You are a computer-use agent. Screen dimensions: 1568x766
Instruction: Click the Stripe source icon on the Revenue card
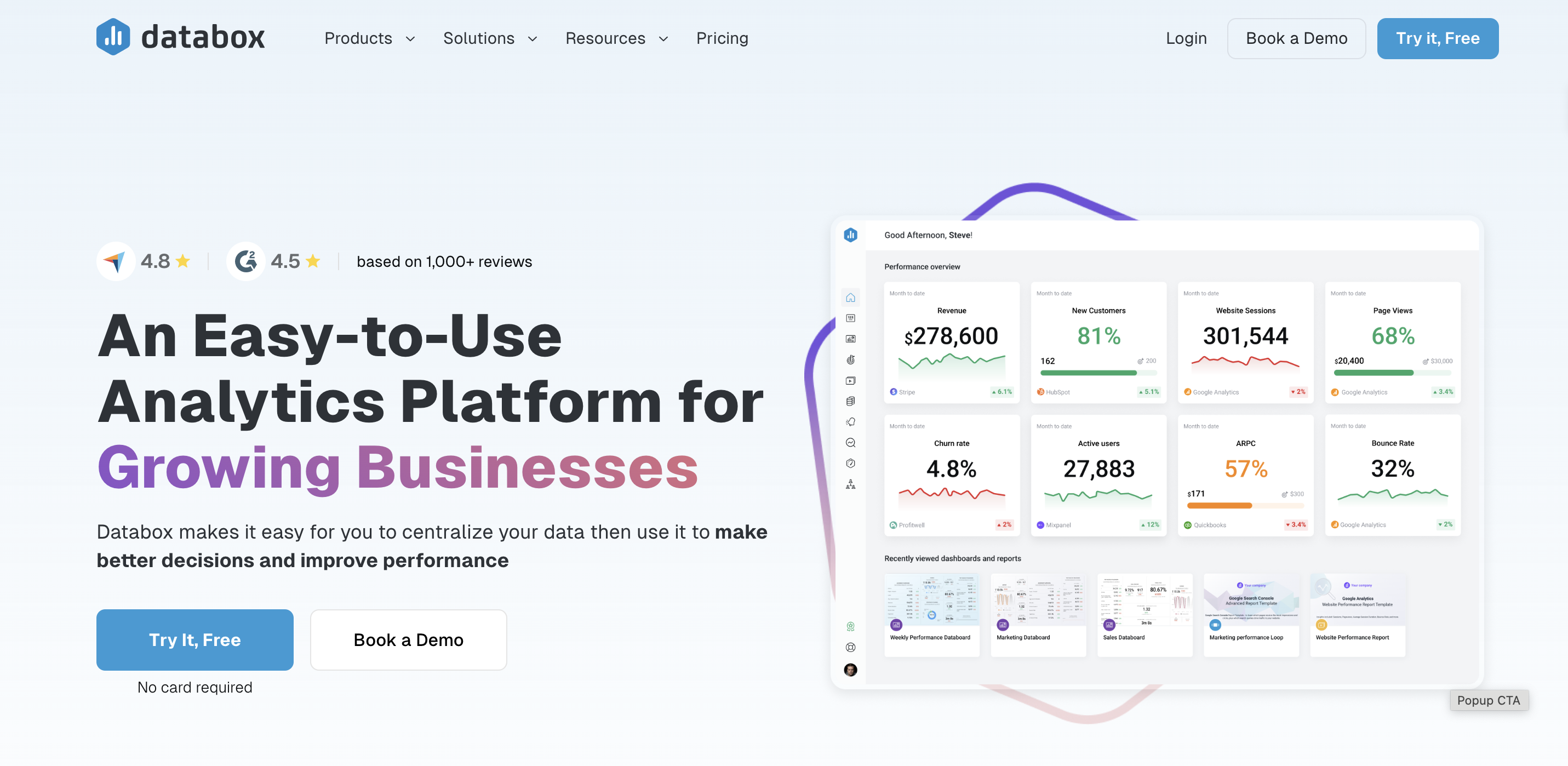click(x=893, y=392)
